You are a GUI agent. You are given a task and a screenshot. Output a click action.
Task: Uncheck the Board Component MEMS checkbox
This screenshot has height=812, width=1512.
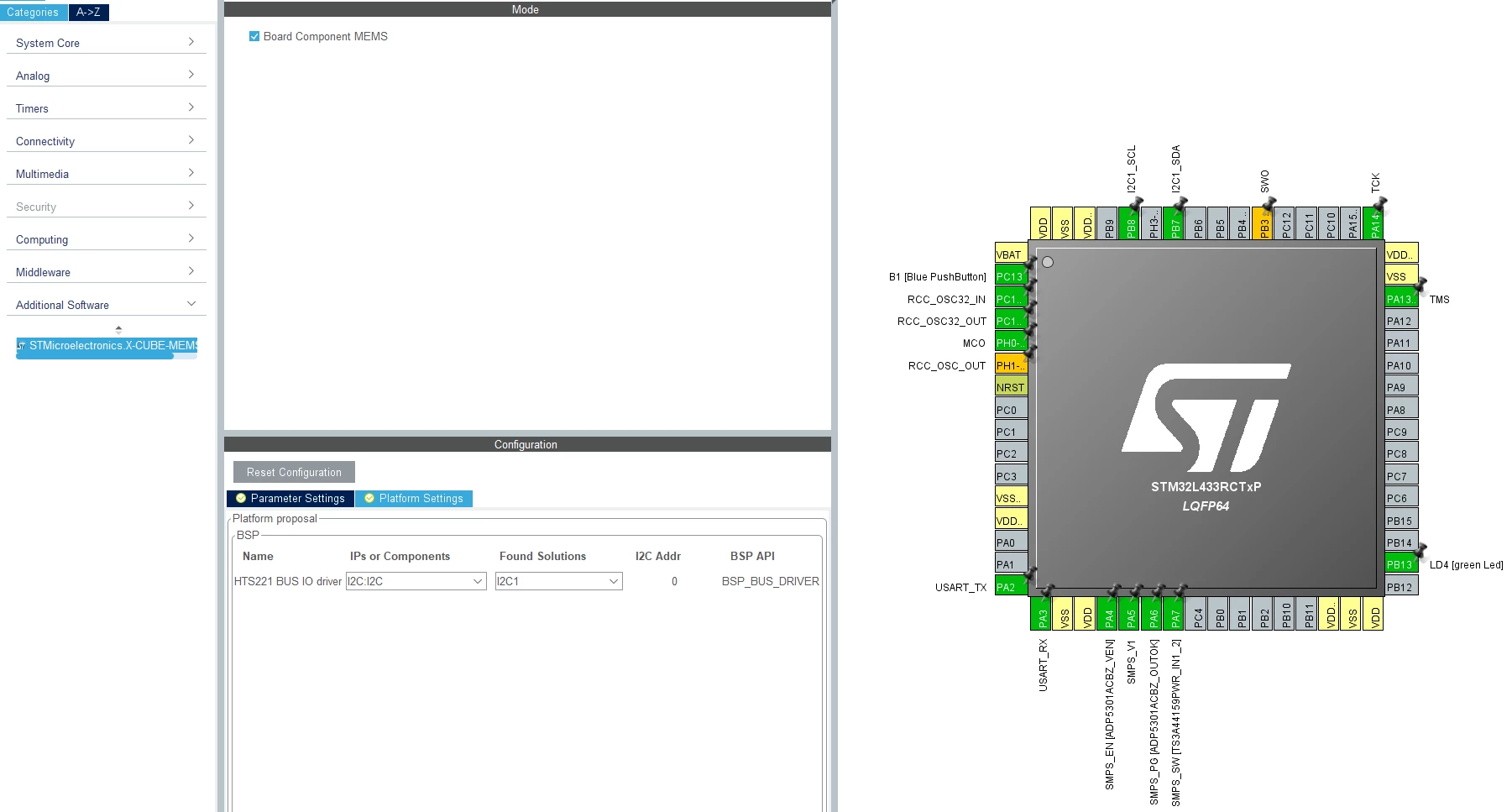tap(254, 36)
